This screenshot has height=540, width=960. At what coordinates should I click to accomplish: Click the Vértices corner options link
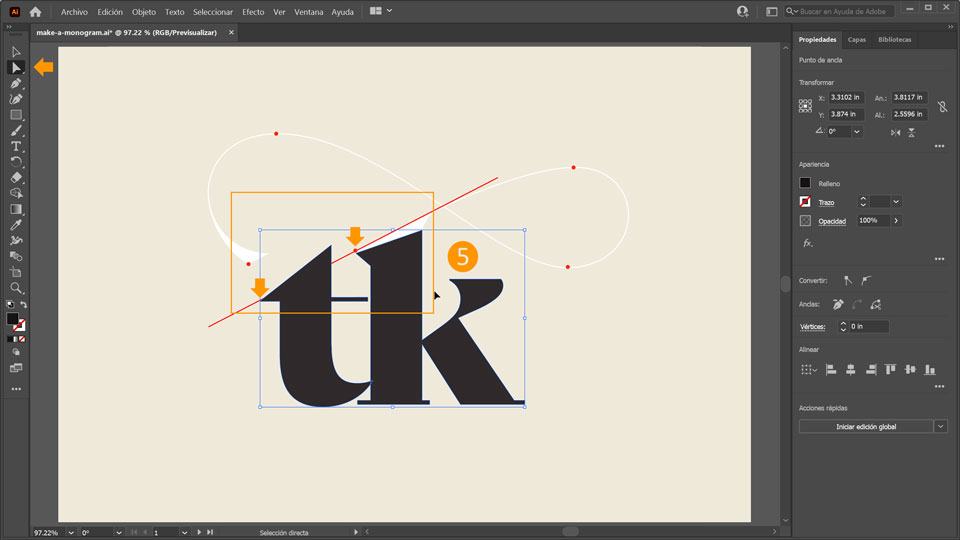tap(812, 327)
